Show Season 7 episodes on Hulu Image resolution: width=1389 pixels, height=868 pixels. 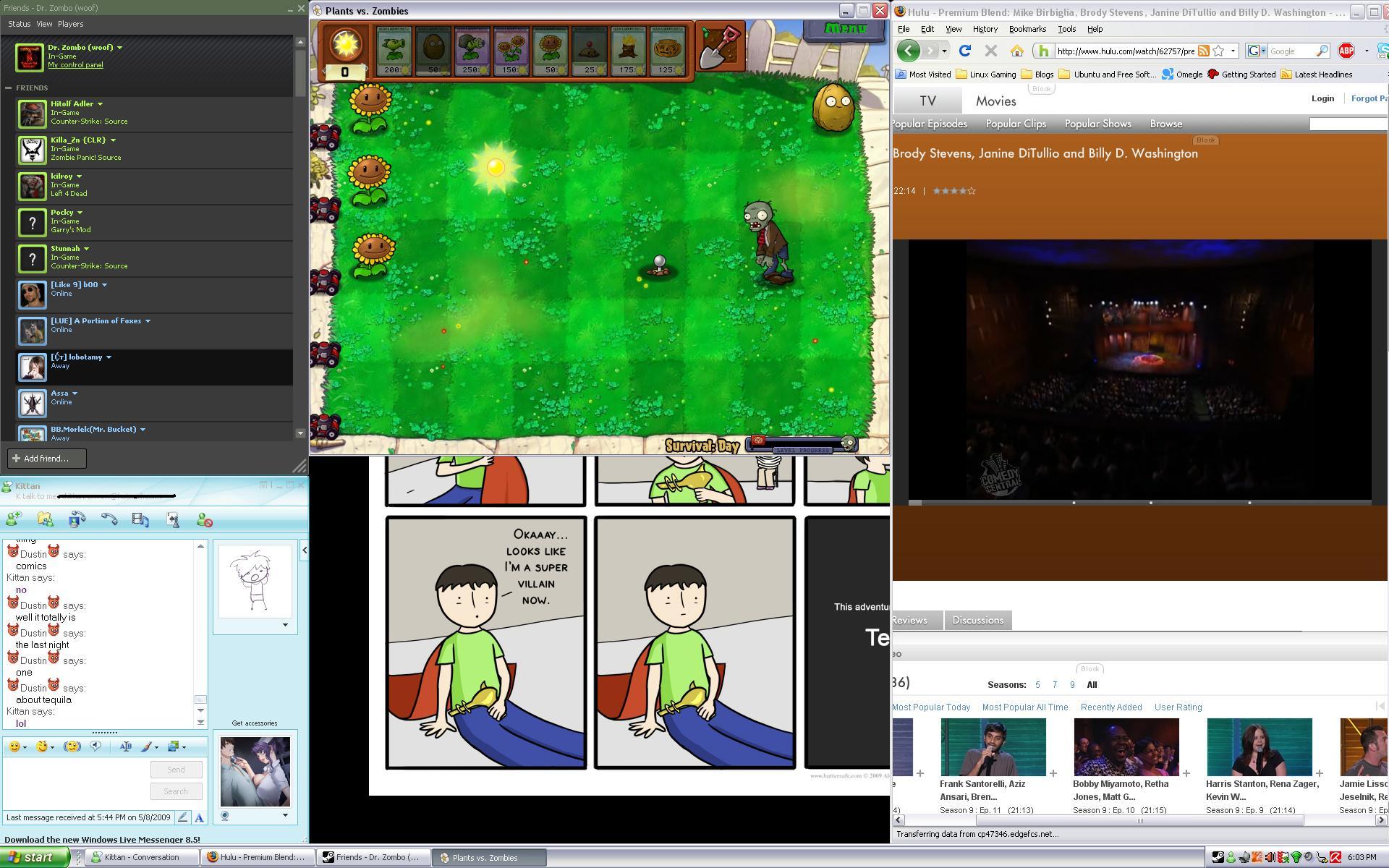point(1054,685)
